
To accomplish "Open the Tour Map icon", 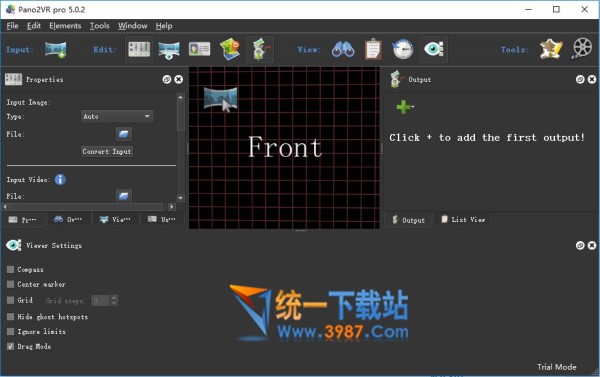I will pos(230,49).
